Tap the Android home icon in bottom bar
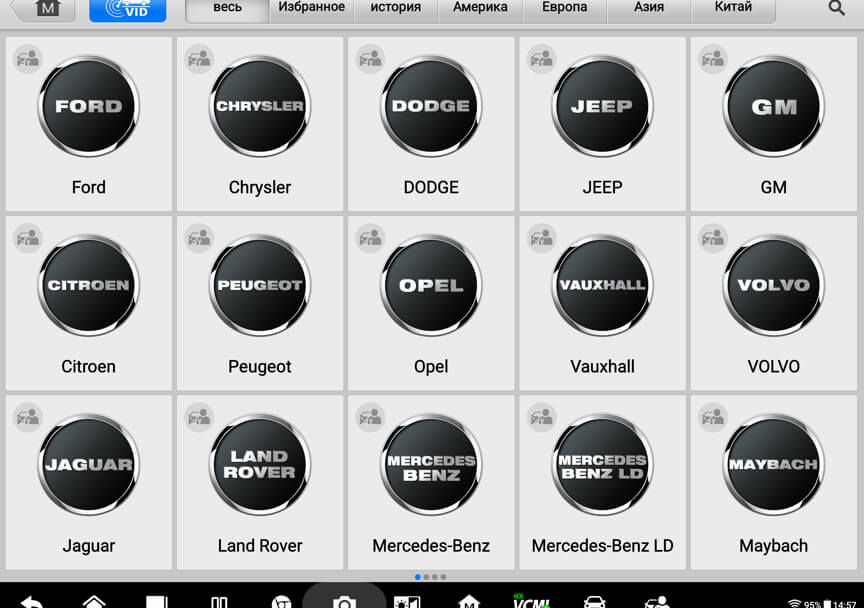The width and height of the screenshot is (864, 608). pos(94,601)
